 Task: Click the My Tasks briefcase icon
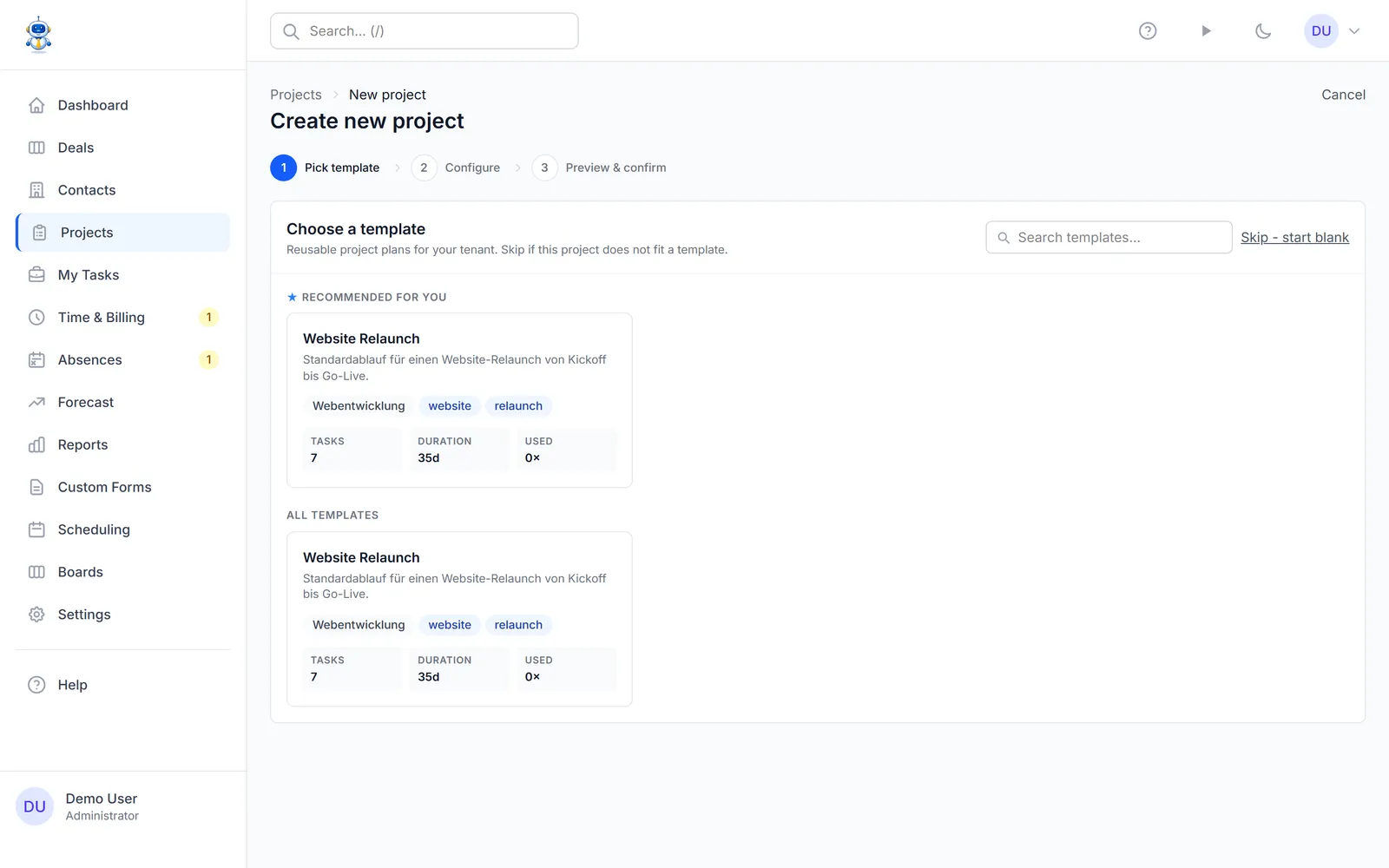coord(36,275)
